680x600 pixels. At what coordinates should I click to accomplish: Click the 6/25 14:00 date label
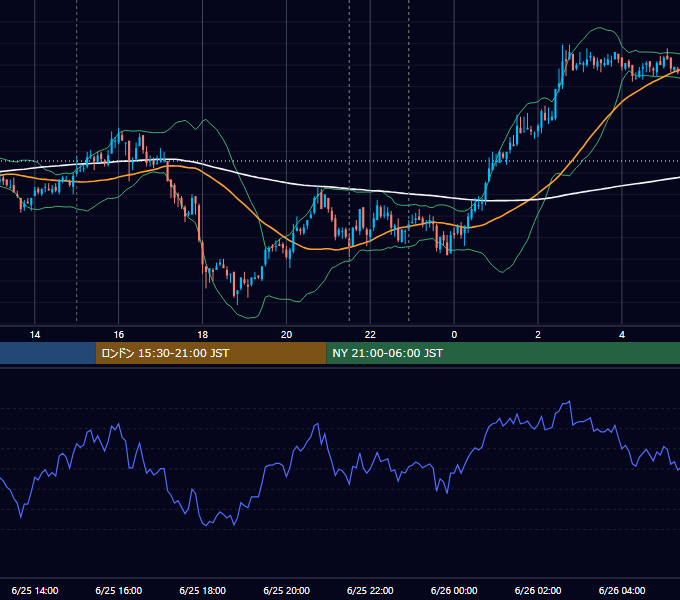35,590
